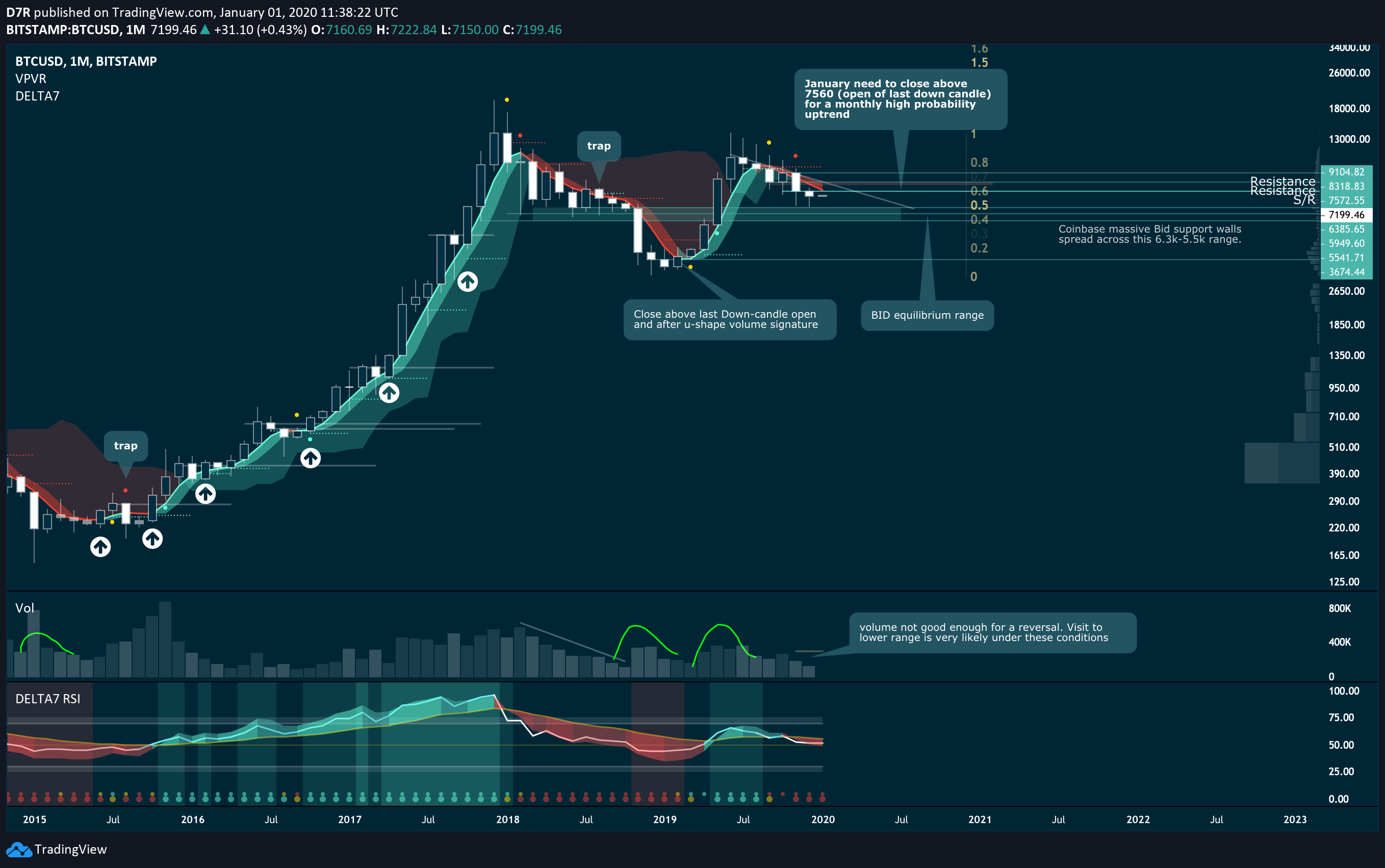Click the 510.00 price axis label

click(1344, 447)
